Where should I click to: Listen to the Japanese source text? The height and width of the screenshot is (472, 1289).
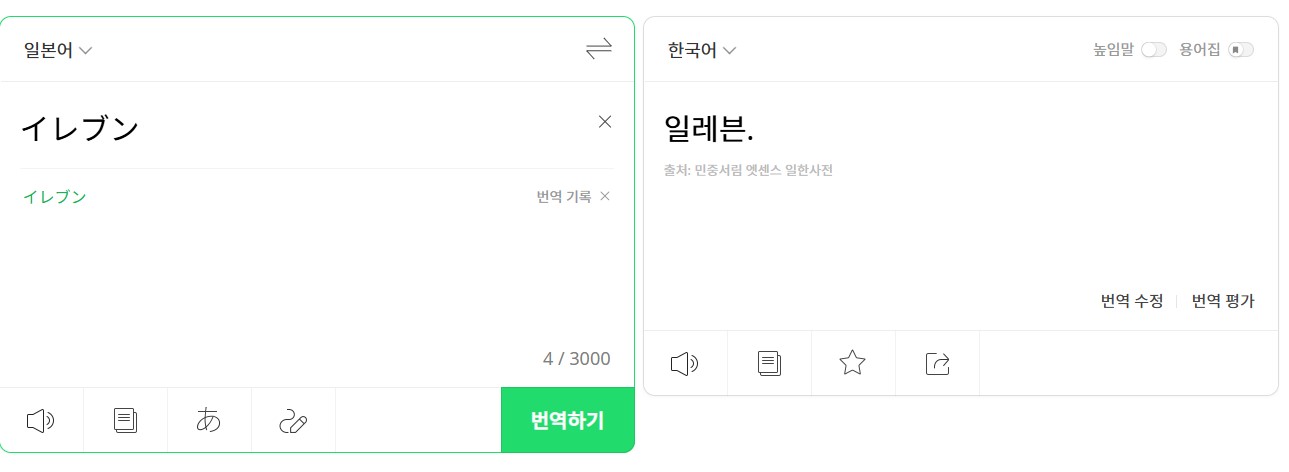[41, 421]
